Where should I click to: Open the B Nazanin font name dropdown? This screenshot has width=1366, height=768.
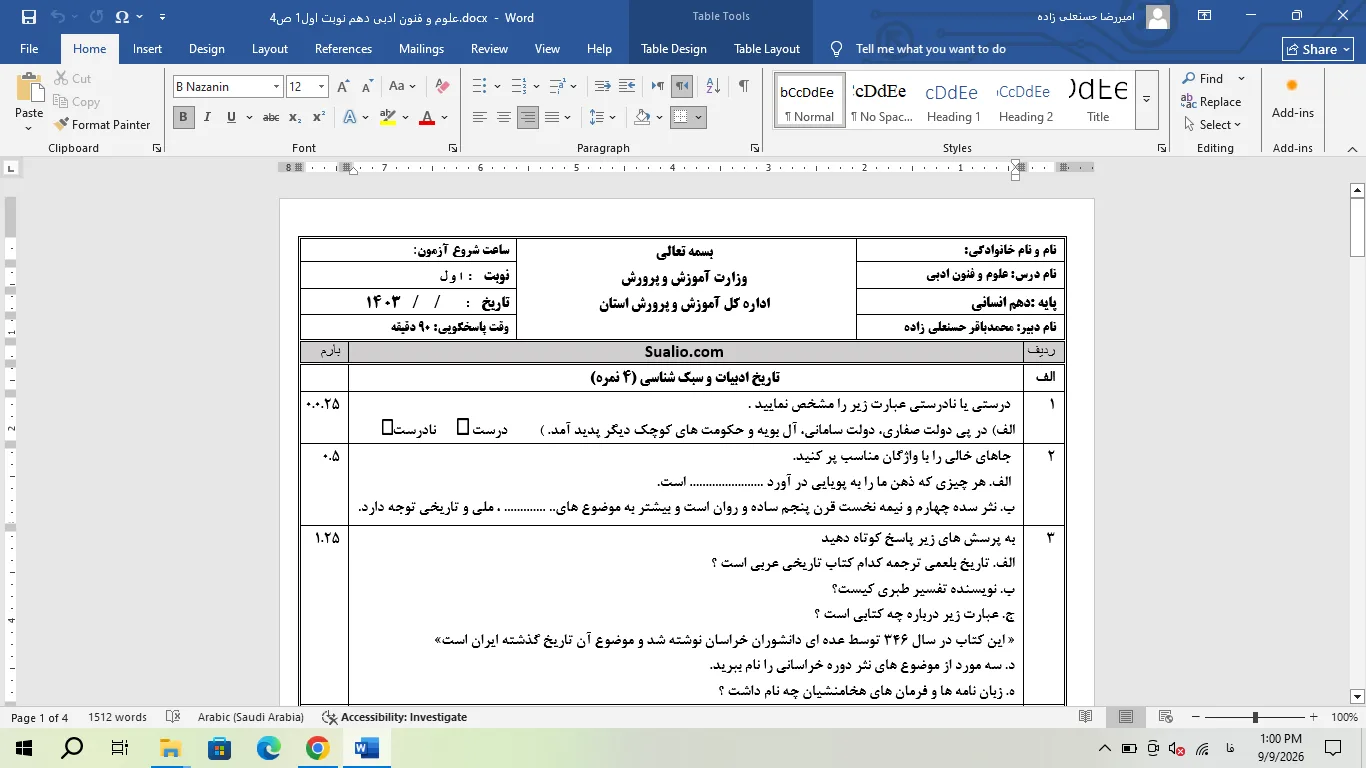click(276, 87)
